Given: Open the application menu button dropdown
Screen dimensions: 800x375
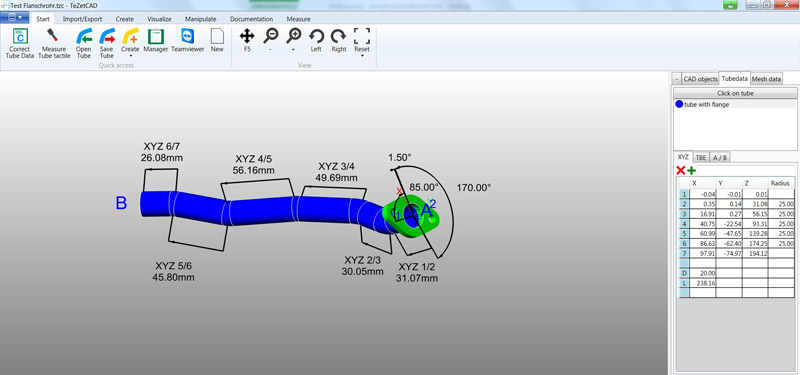Looking at the screenshot, I should click(15, 18).
